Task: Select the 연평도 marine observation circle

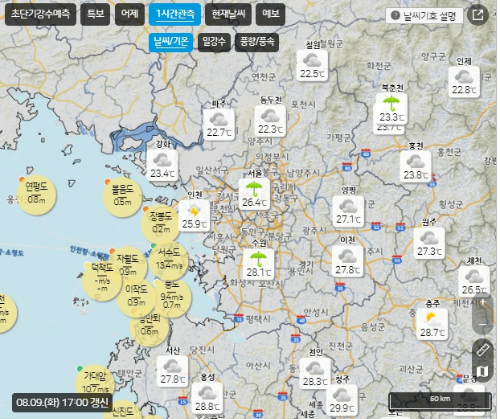Action: (36, 195)
